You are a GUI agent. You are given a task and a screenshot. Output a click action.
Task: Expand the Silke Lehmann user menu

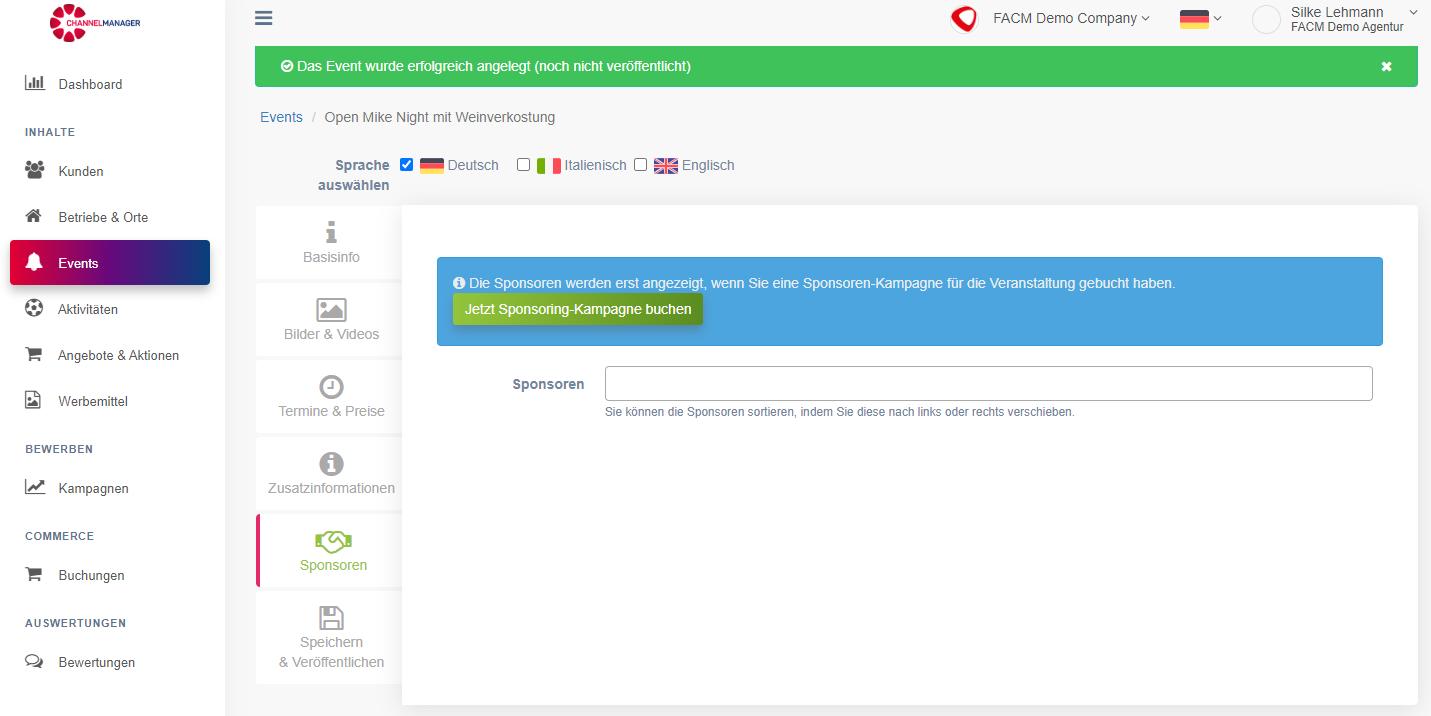pos(1354,19)
